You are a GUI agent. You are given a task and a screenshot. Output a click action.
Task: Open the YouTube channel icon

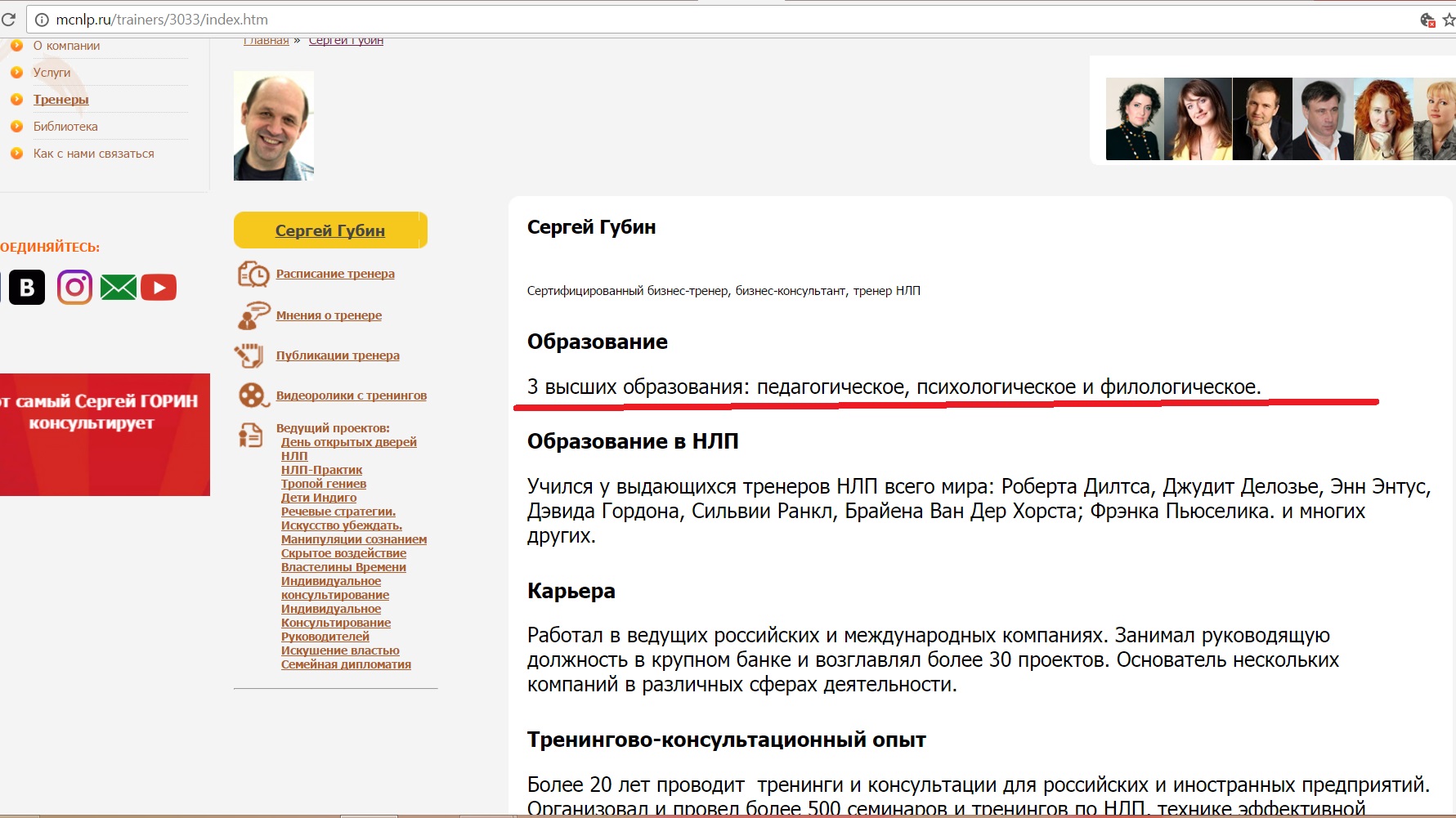pyautogui.click(x=159, y=288)
